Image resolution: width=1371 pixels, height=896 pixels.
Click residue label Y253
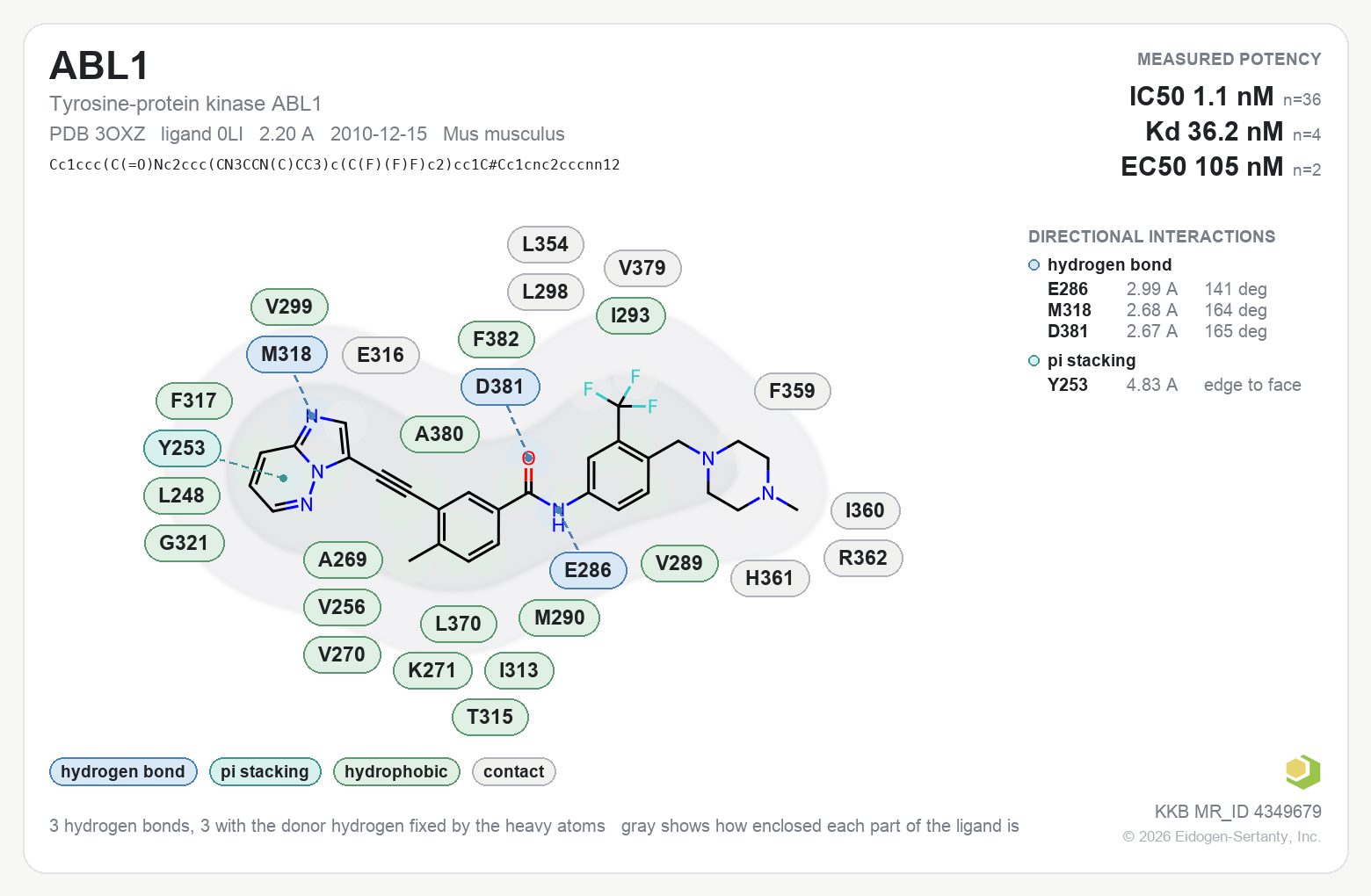click(182, 448)
